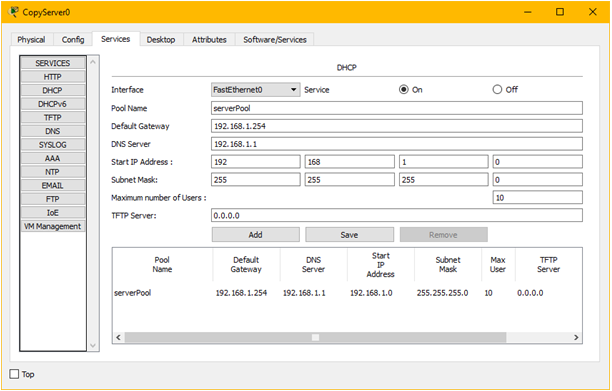Close the CopyServer0 window
This screenshot has height=391, width=612.
pyautogui.click(x=592, y=12)
